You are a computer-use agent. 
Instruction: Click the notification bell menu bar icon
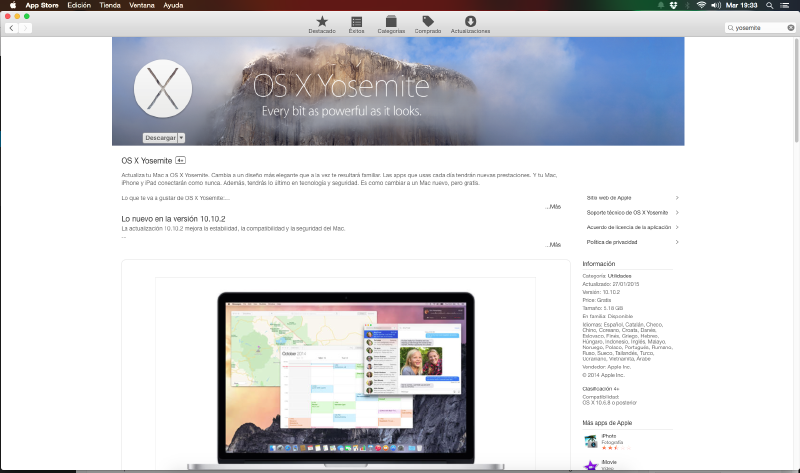point(660,5)
